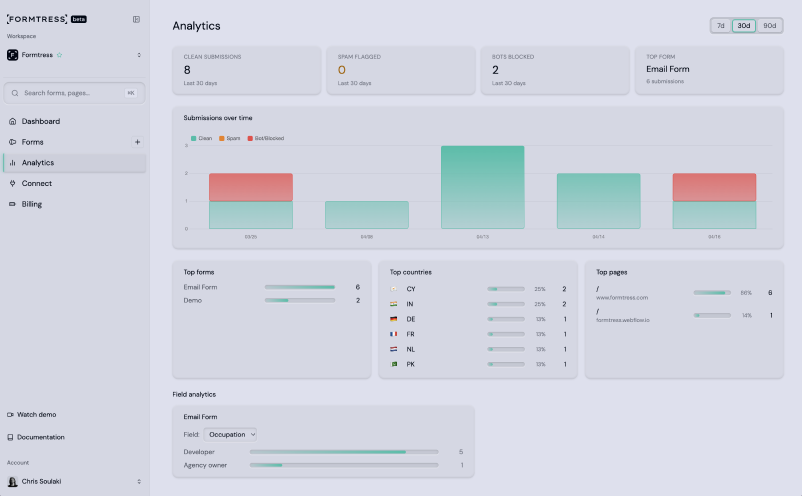Screen dimensions: 802x496
Task: Click the www.formtress.com top page entry
Action: click(x=622, y=297)
